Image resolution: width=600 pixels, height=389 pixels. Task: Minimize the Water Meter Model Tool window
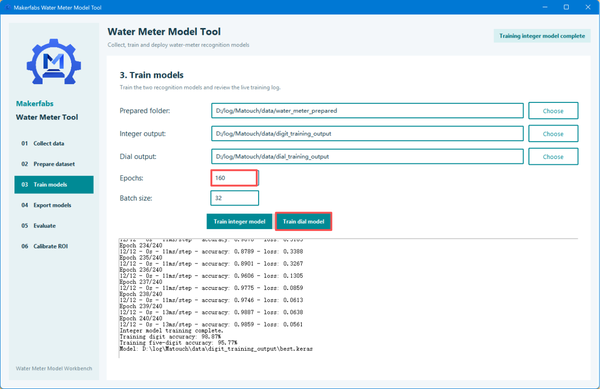545,7
